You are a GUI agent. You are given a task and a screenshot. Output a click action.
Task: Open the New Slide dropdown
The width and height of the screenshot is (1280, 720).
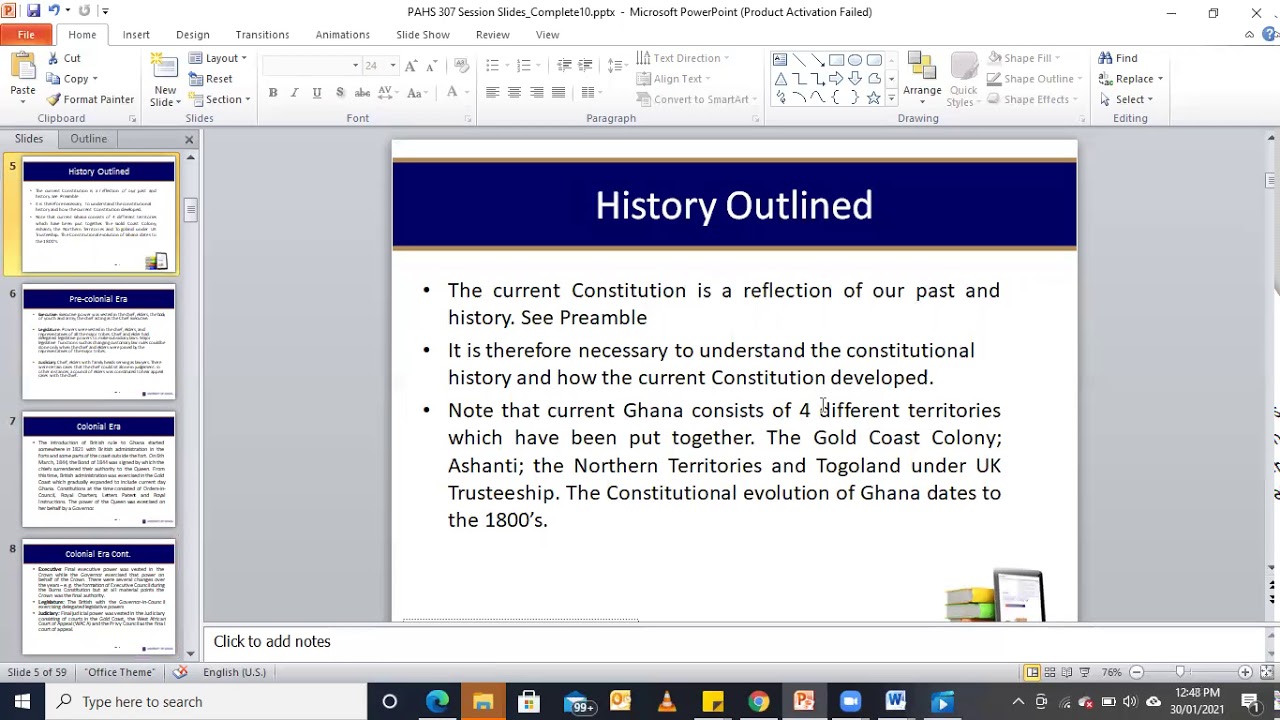coord(165,97)
